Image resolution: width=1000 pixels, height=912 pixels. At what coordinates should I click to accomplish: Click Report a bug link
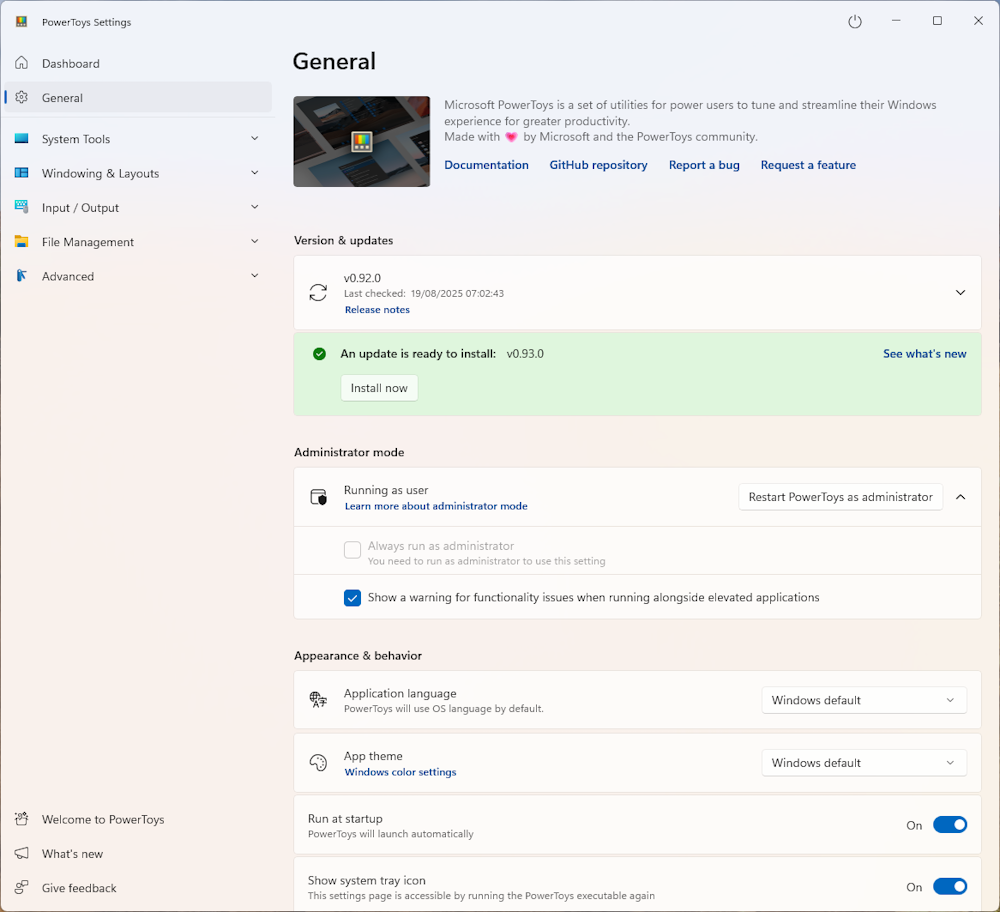point(704,165)
